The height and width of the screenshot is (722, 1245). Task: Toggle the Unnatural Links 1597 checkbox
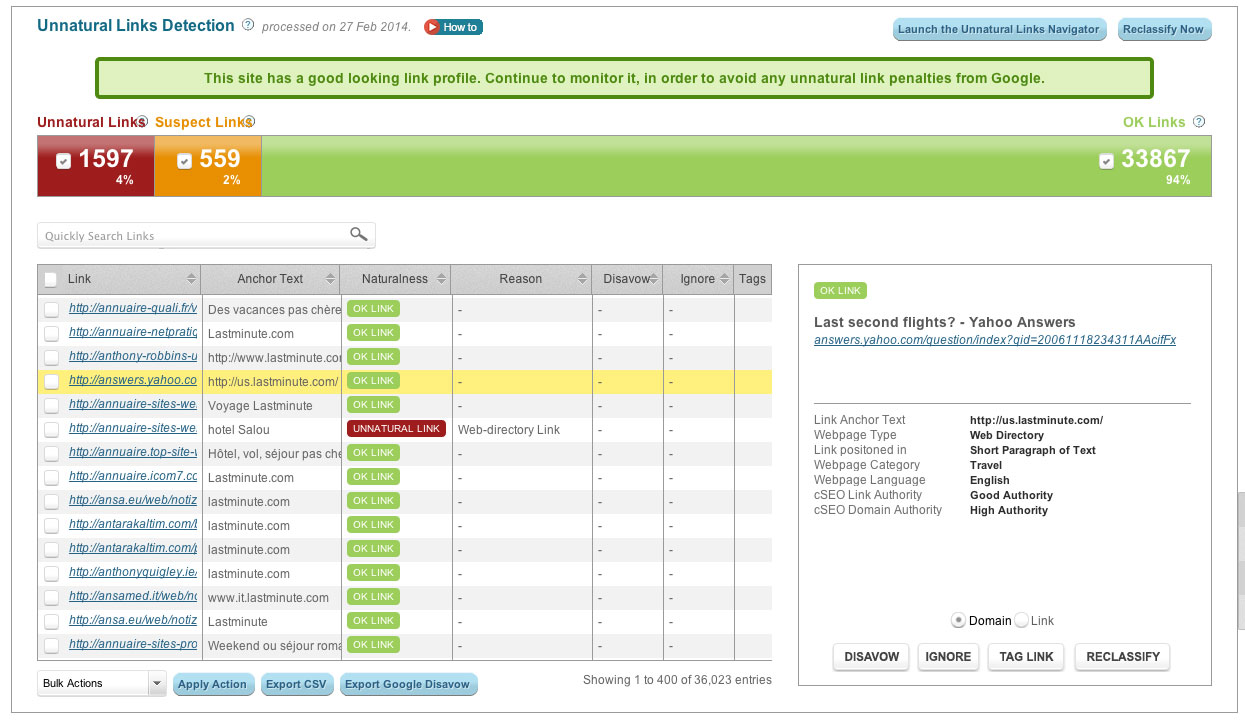63,161
